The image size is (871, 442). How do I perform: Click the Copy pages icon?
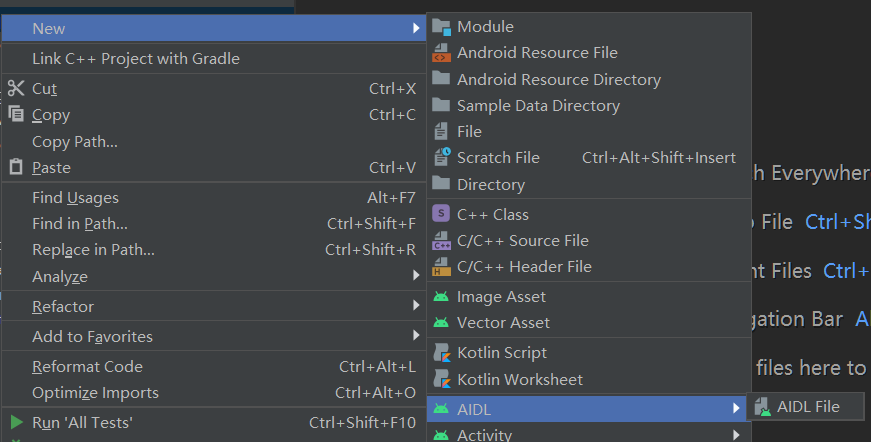pyautogui.click(x=16, y=114)
